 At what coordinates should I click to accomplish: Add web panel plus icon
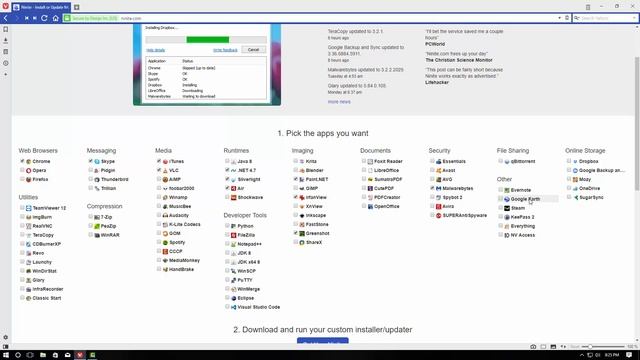5,74
